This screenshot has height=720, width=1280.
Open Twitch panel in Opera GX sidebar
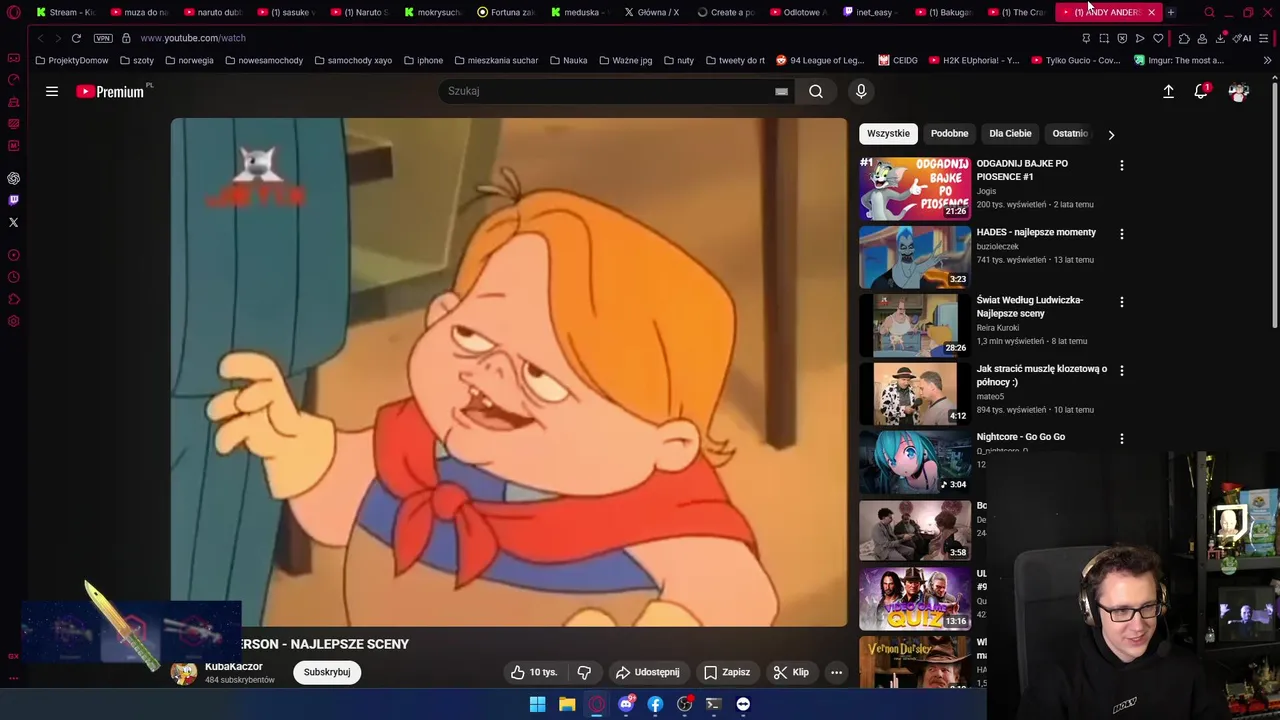14,200
